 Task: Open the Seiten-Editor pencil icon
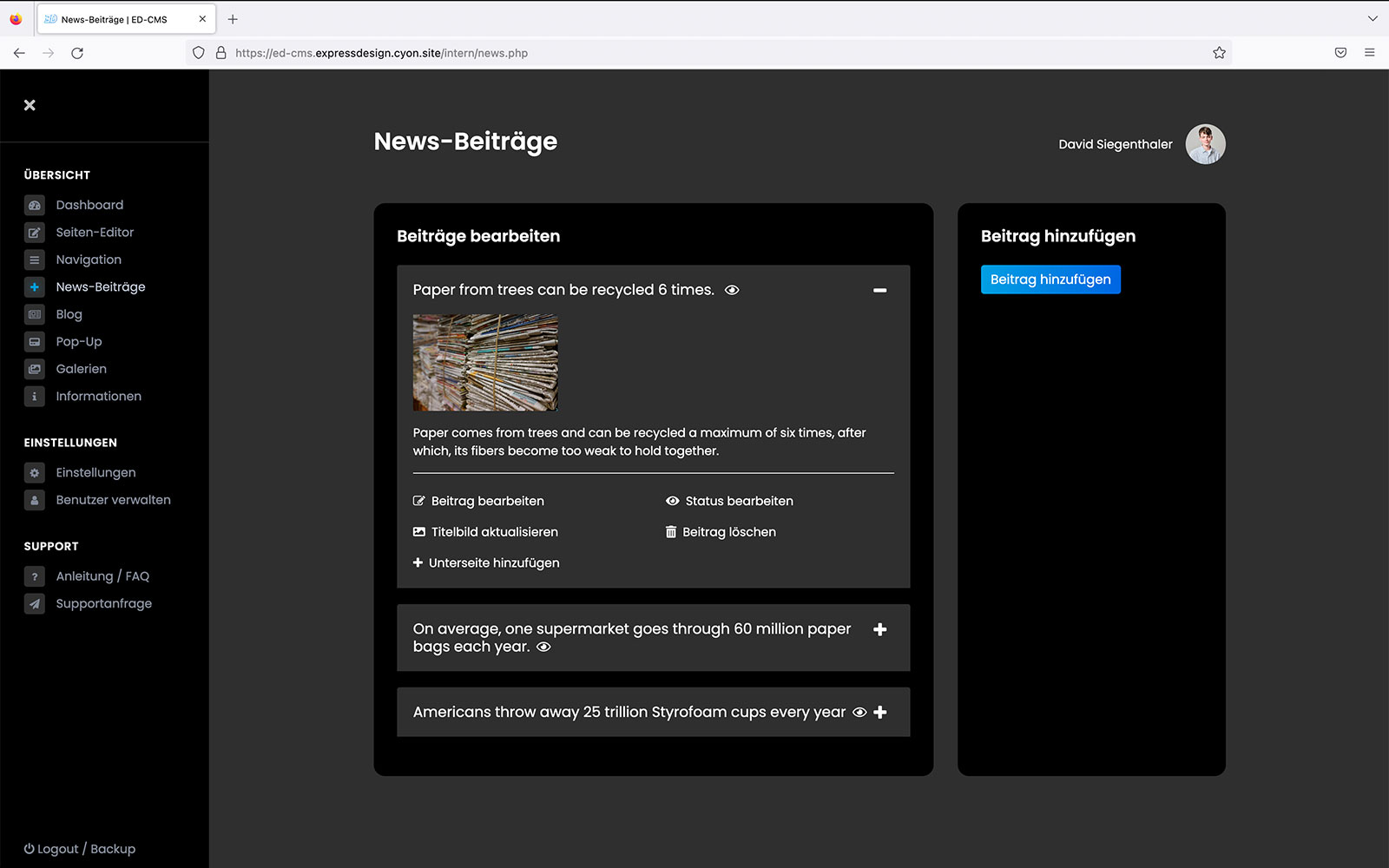(x=35, y=233)
